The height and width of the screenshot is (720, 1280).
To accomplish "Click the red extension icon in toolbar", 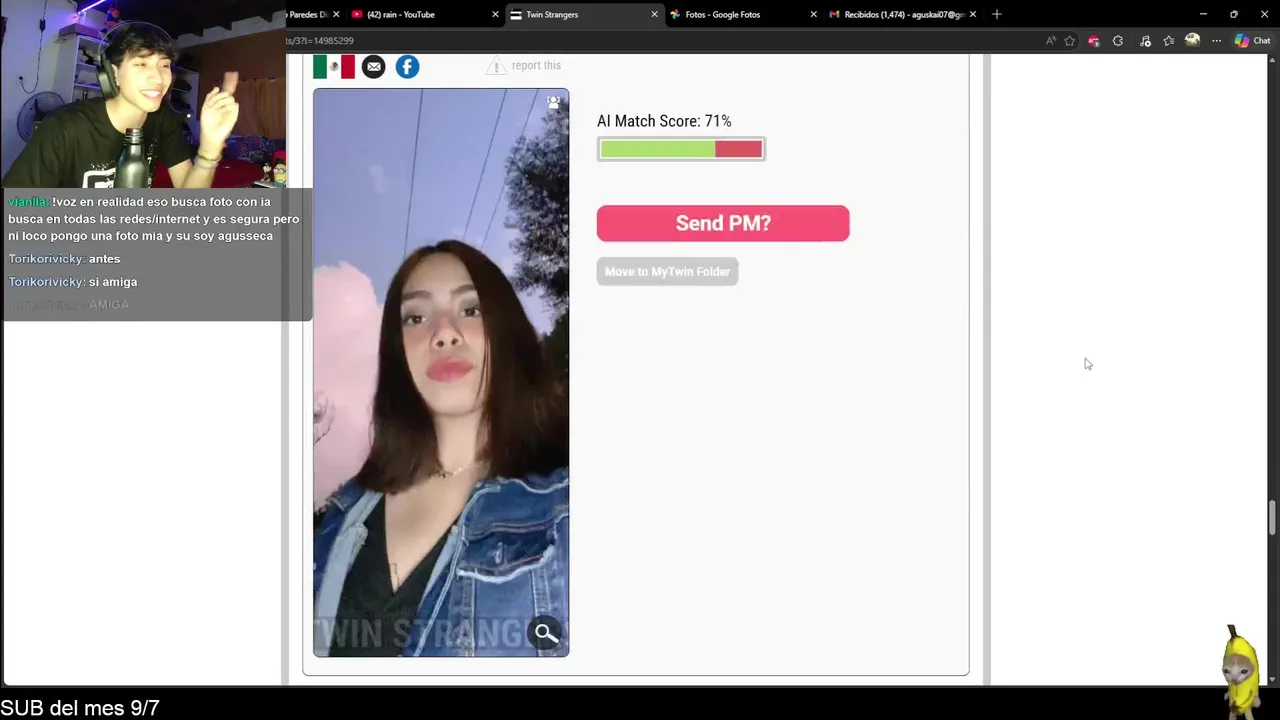I will (x=1093, y=41).
